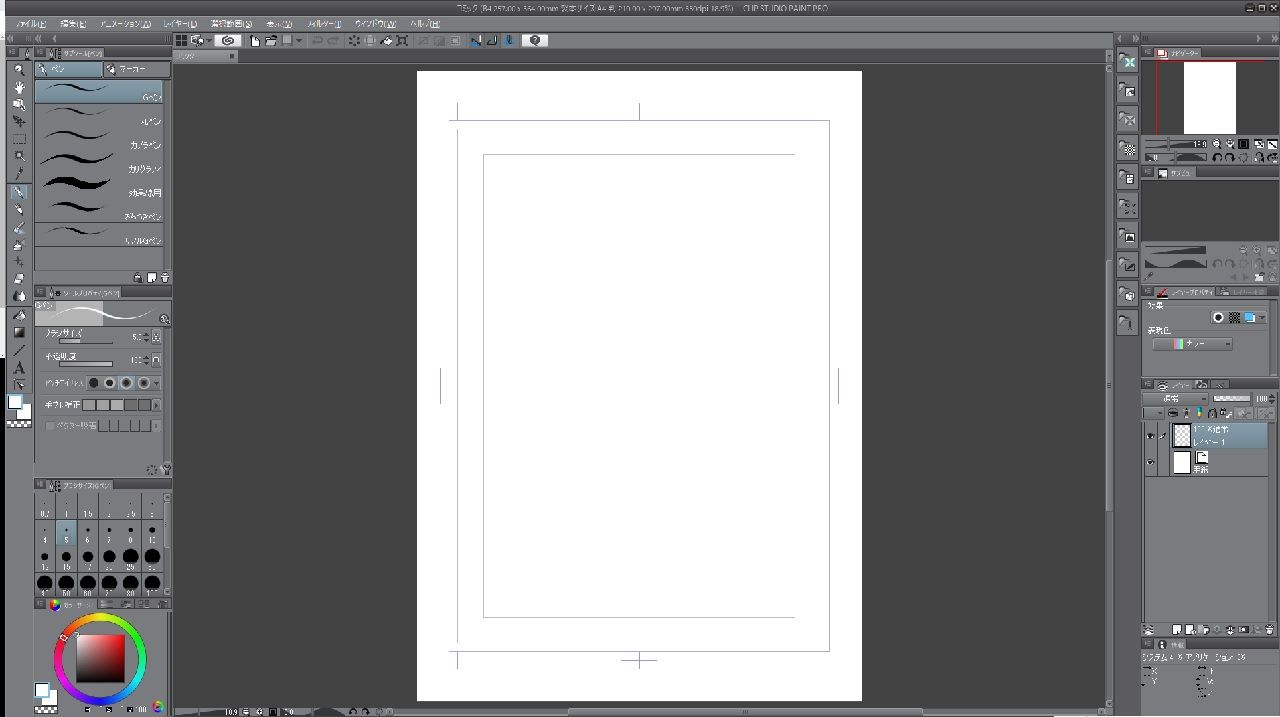Click the main foreground color swatch in toolbox

pyautogui.click(x=15, y=402)
